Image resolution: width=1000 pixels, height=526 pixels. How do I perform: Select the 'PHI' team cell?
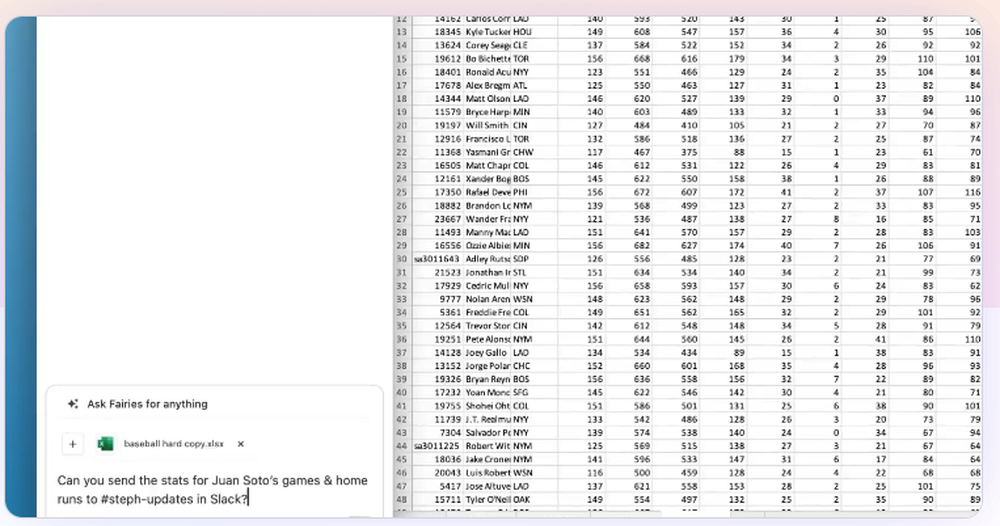point(534,193)
